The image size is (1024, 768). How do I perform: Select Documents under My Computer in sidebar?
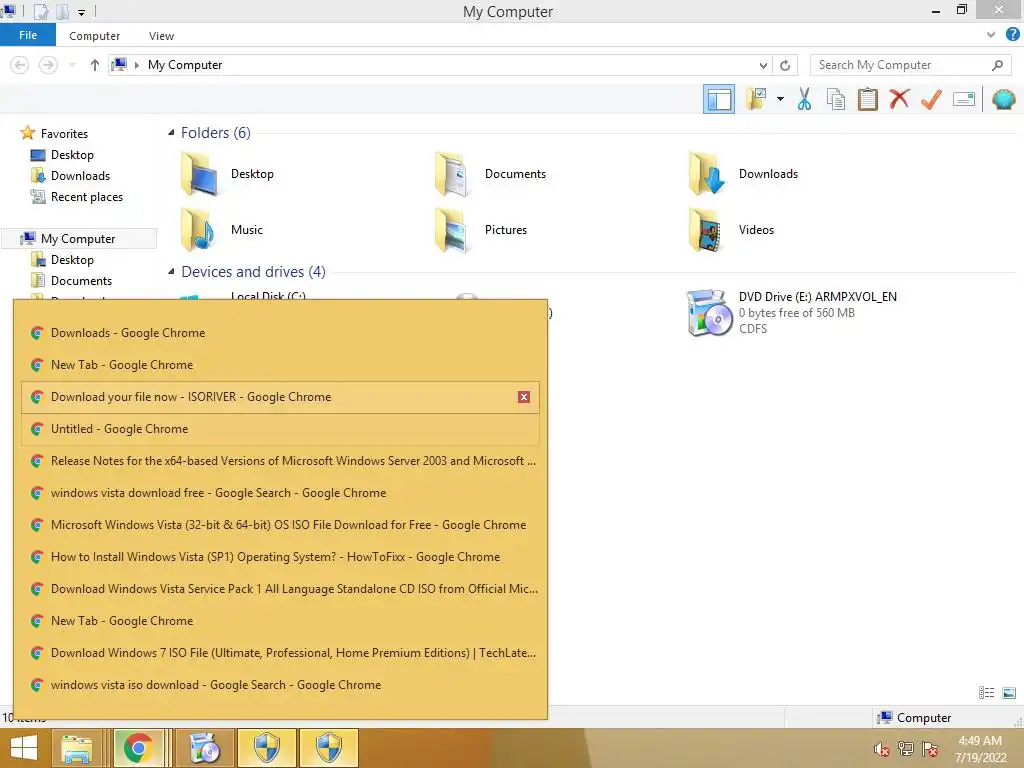coord(81,280)
